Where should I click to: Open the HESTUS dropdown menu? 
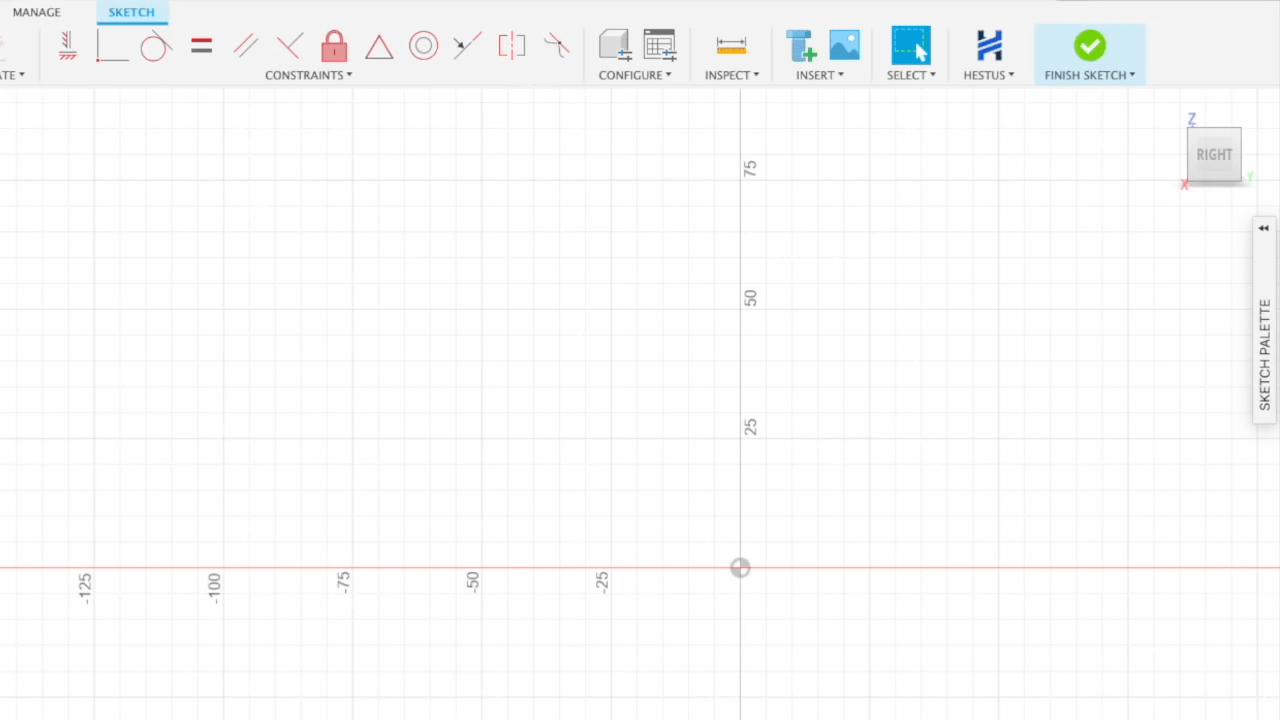coord(989,75)
